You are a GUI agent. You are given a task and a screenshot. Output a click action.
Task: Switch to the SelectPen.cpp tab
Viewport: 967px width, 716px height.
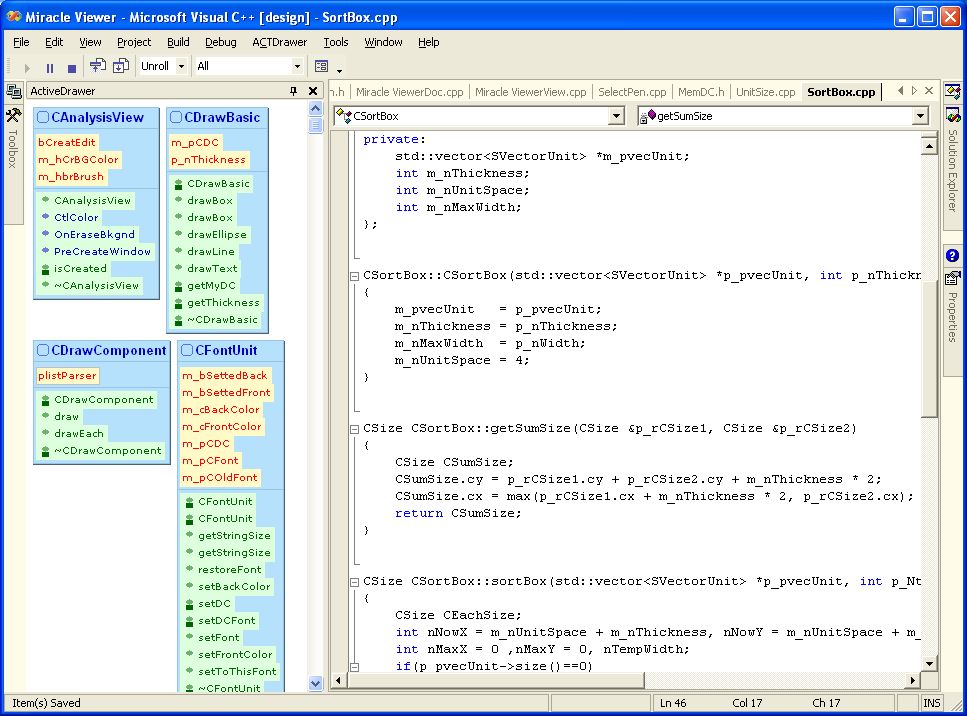tap(631, 92)
